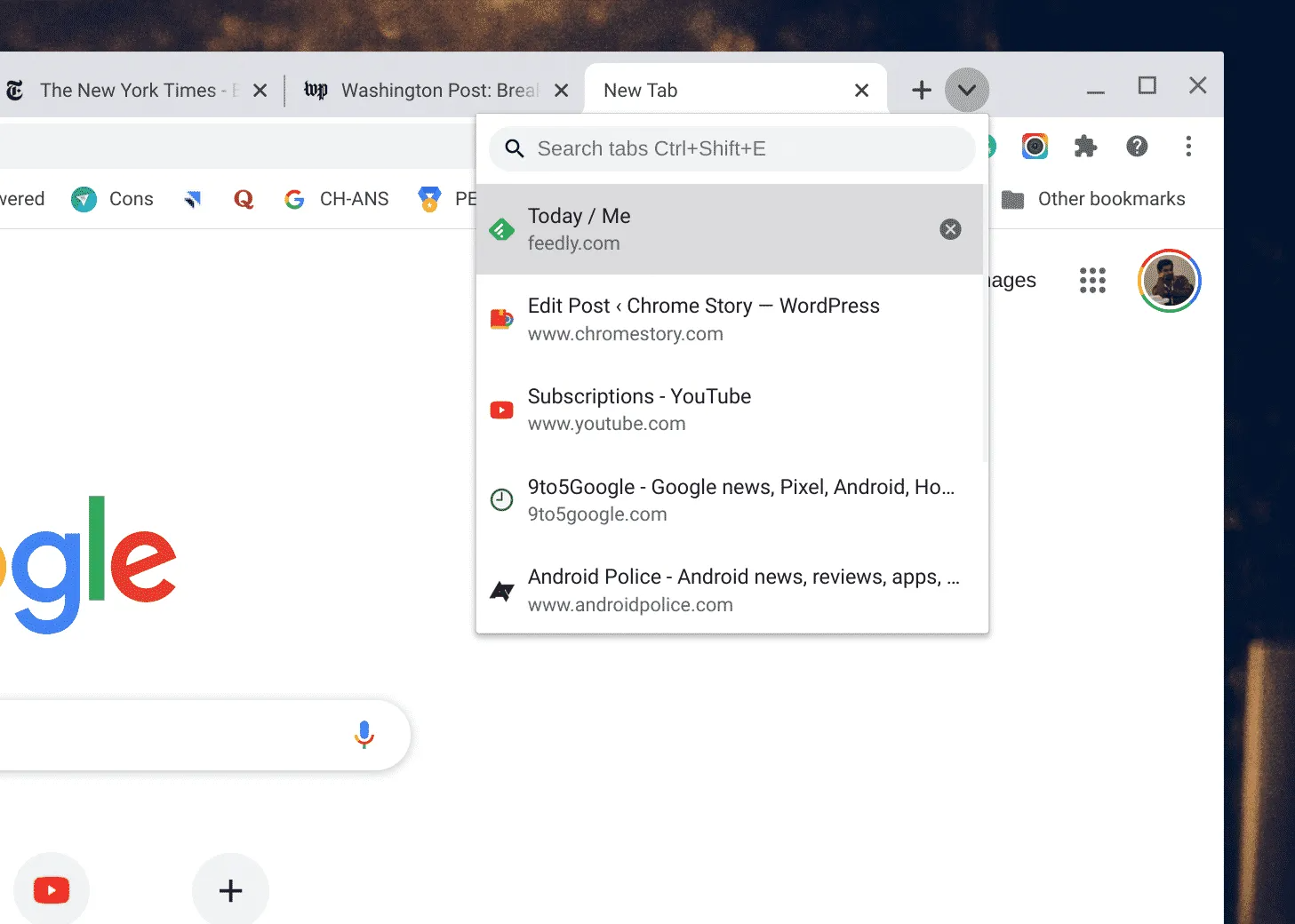Viewport: 1295px width, 924px height.
Task: Open the YouTube shortcut tile
Action: point(52,889)
